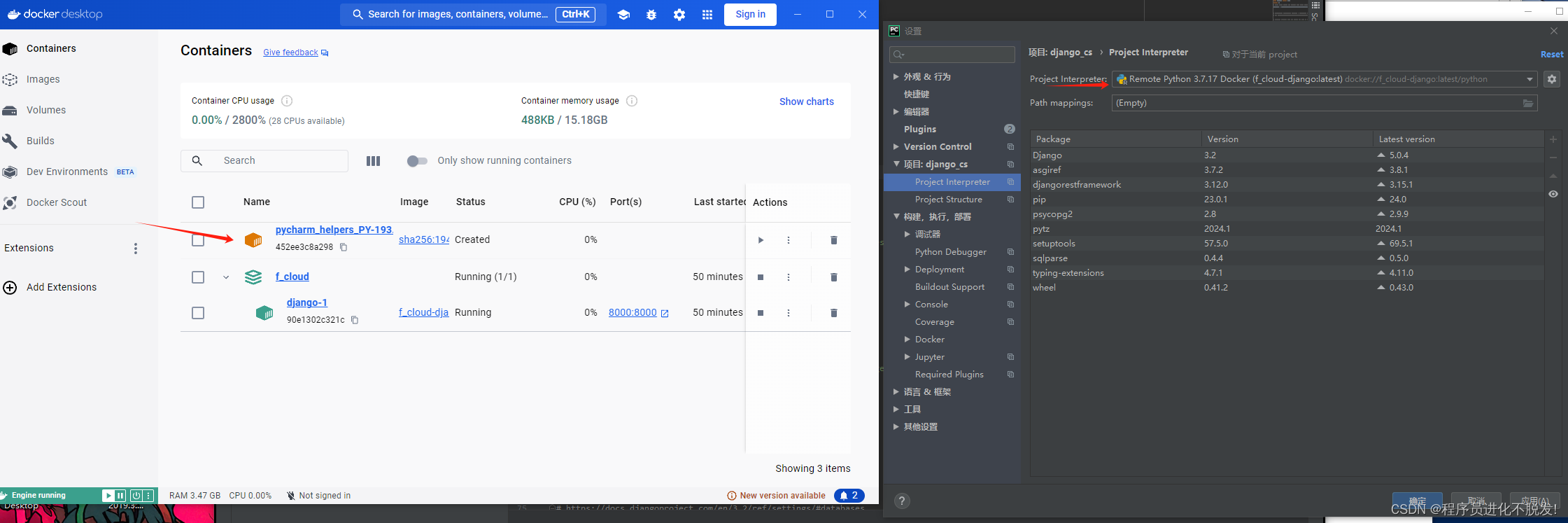The height and width of the screenshot is (523, 1568).
Task: Delete the django-1 container
Action: [x=833, y=313]
